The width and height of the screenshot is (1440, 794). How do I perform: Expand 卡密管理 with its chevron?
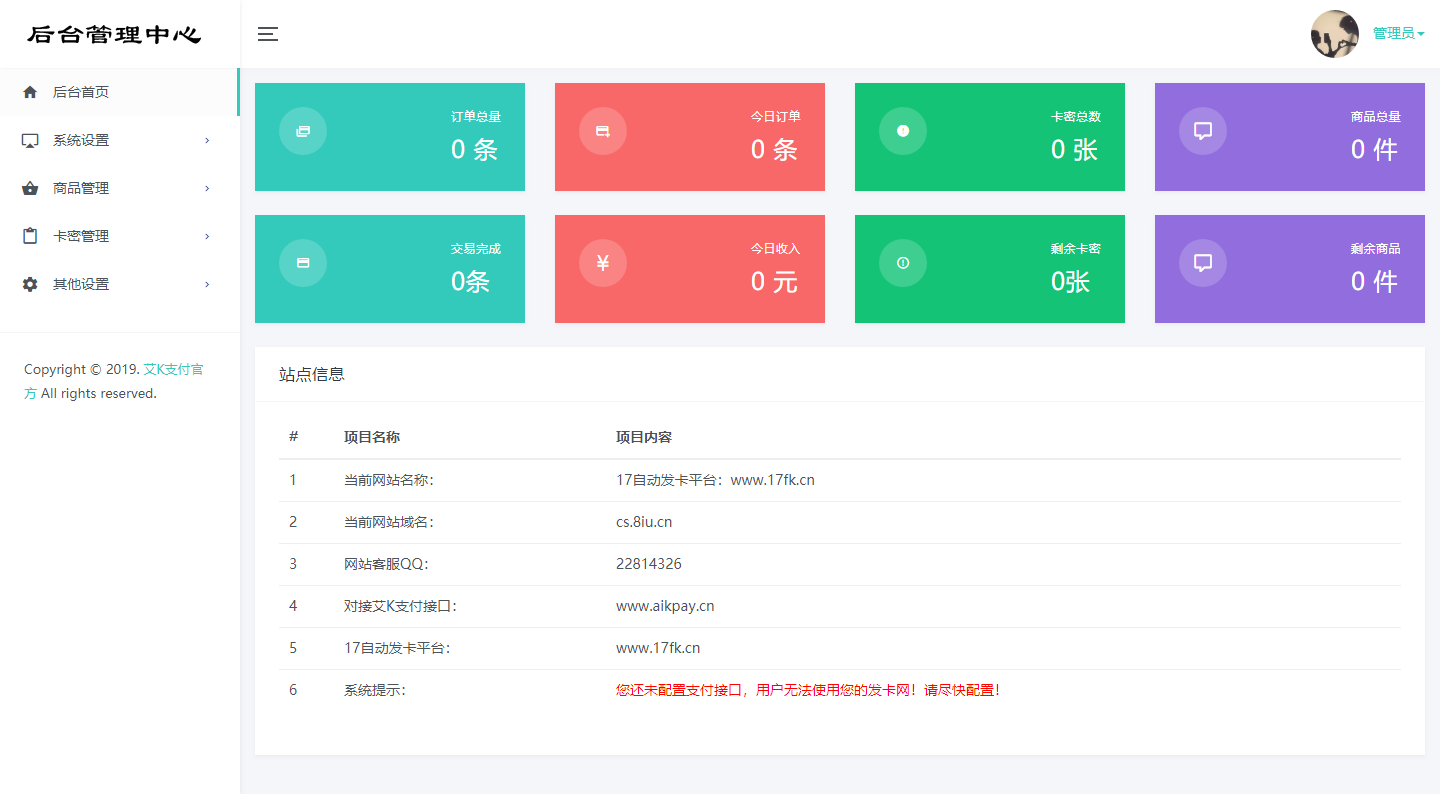[207, 236]
